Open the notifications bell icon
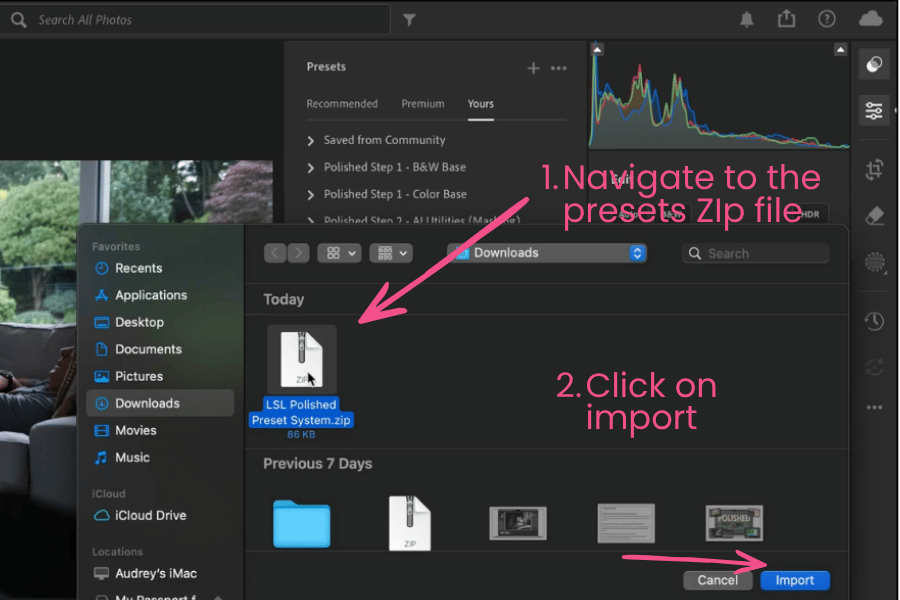The width and height of the screenshot is (900, 600). [746, 20]
